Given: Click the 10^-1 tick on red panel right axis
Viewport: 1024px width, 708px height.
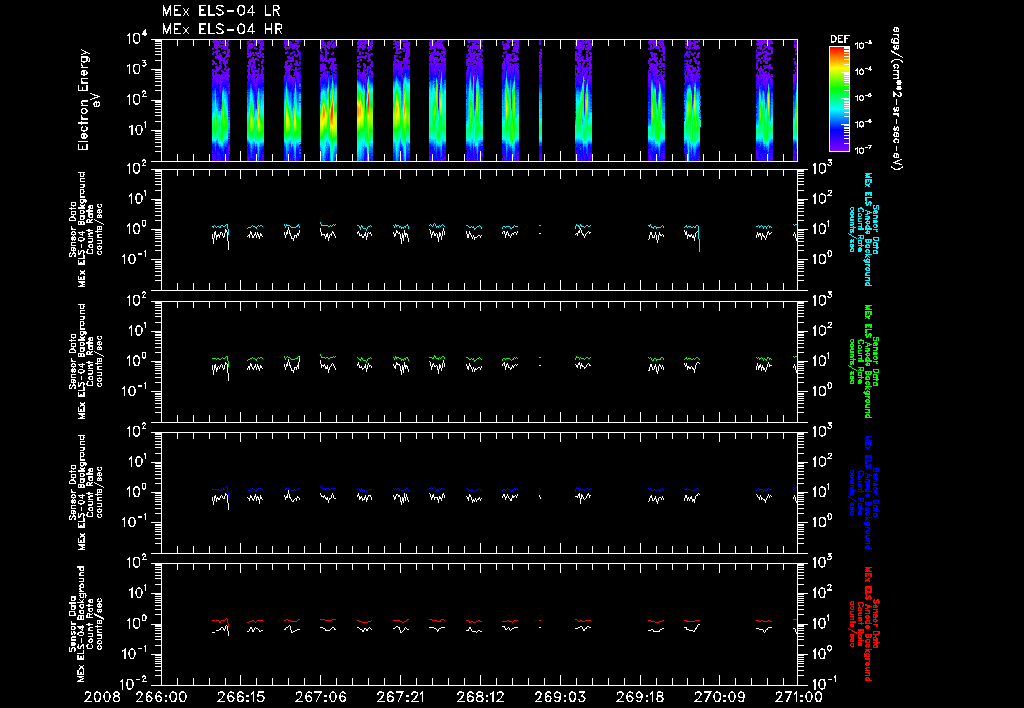Looking at the screenshot, I should click(824, 683).
